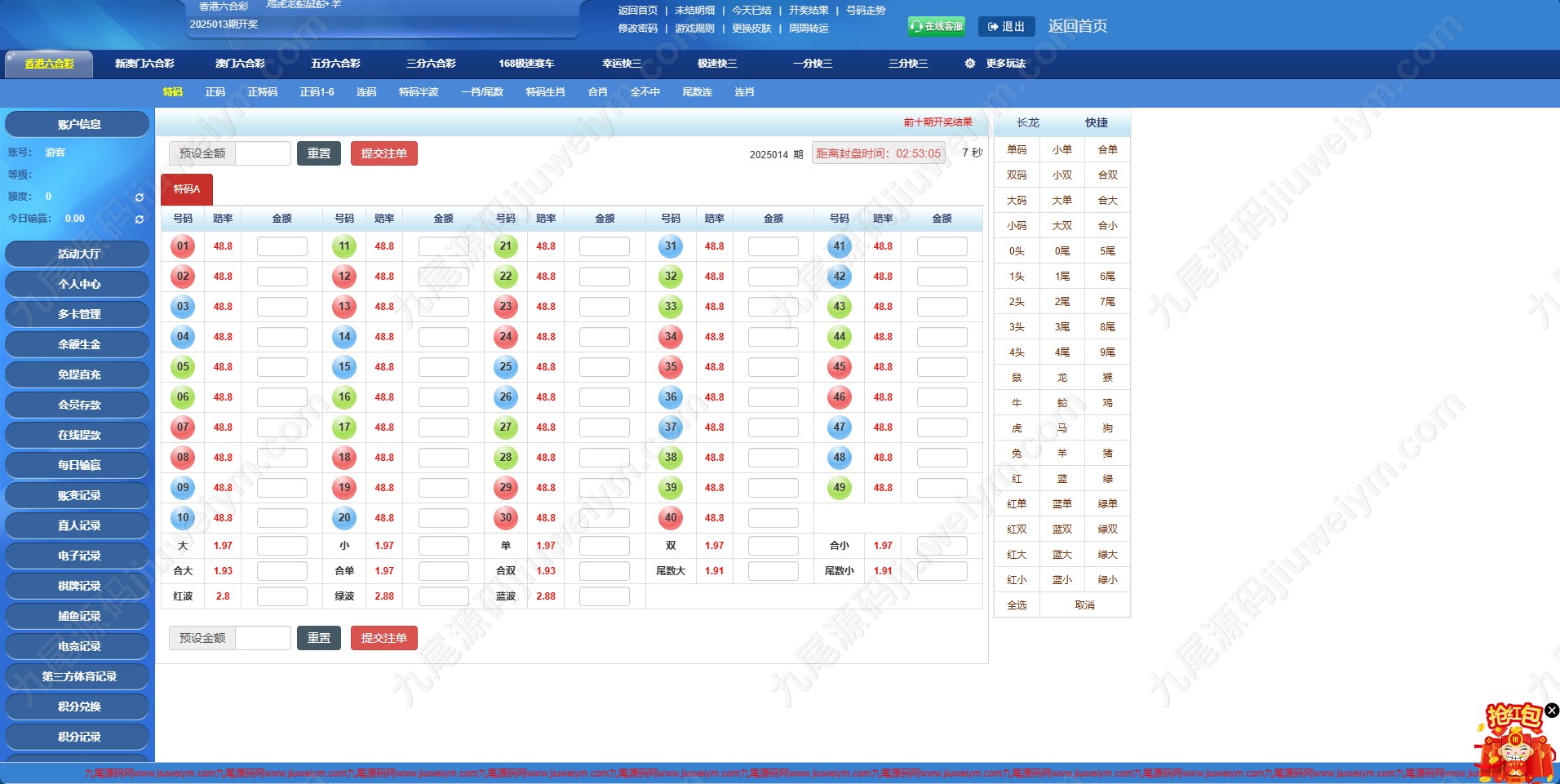Select number ball 30
The width and height of the screenshot is (1560, 784).
point(506,518)
